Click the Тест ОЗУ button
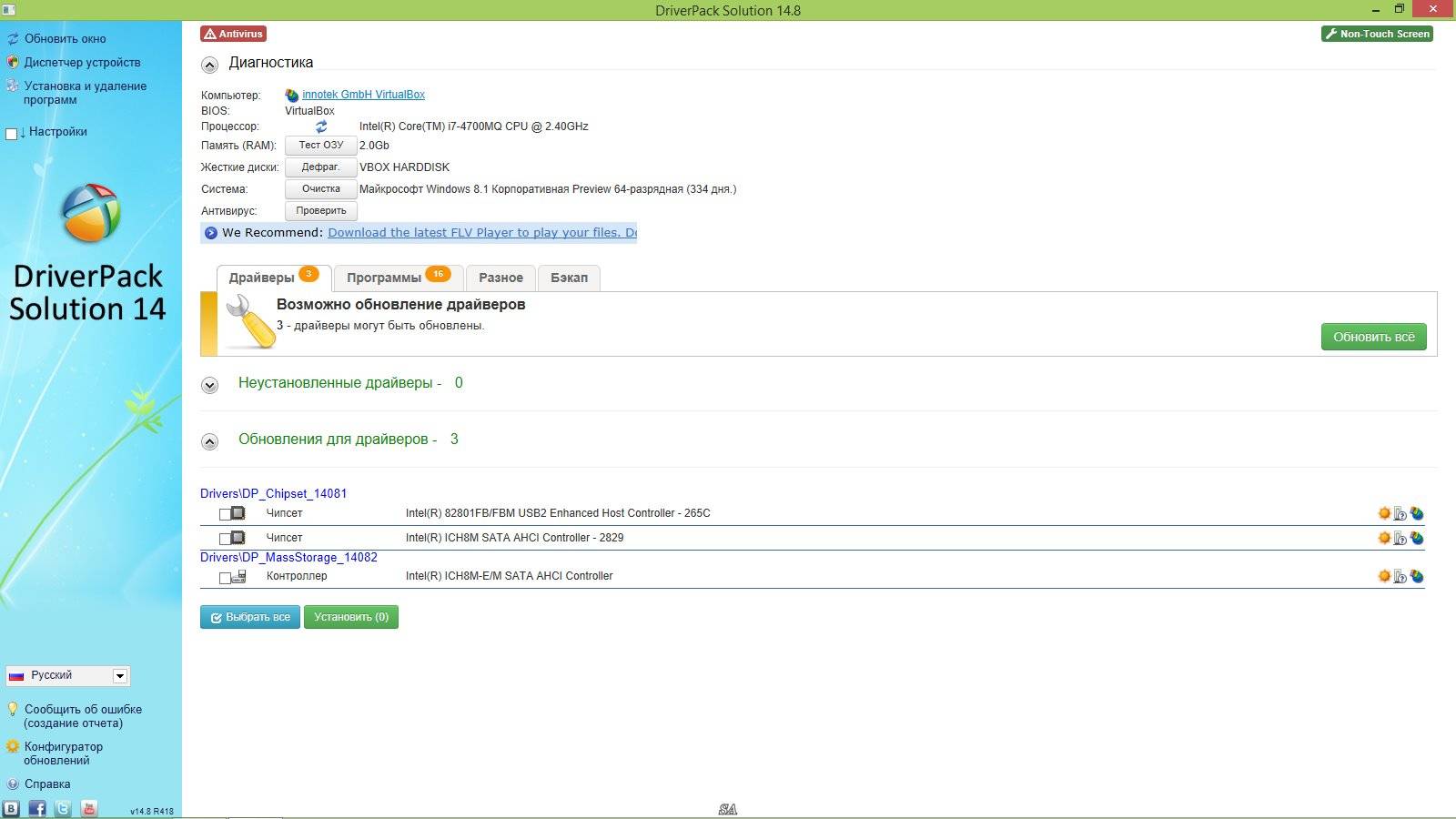 click(x=321, y=146)
